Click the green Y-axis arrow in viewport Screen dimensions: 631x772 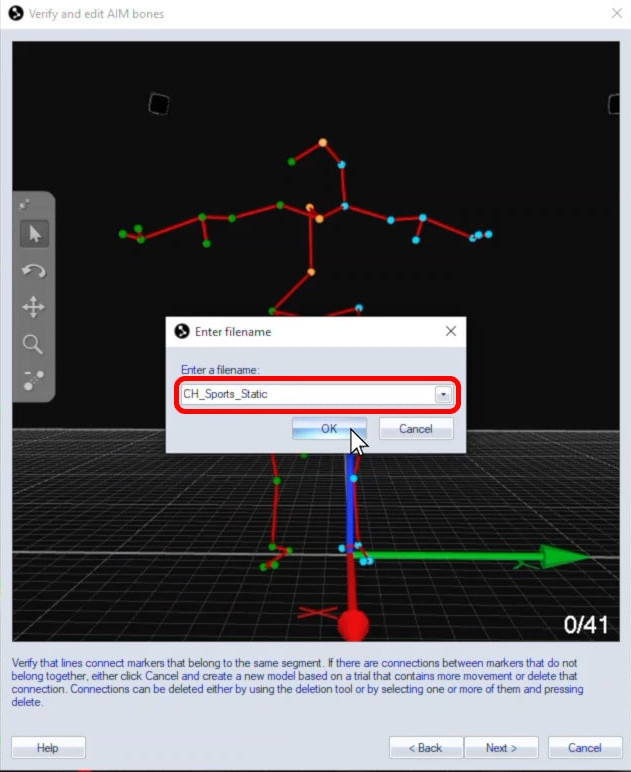pyautogui.click(x=550, y=556)
